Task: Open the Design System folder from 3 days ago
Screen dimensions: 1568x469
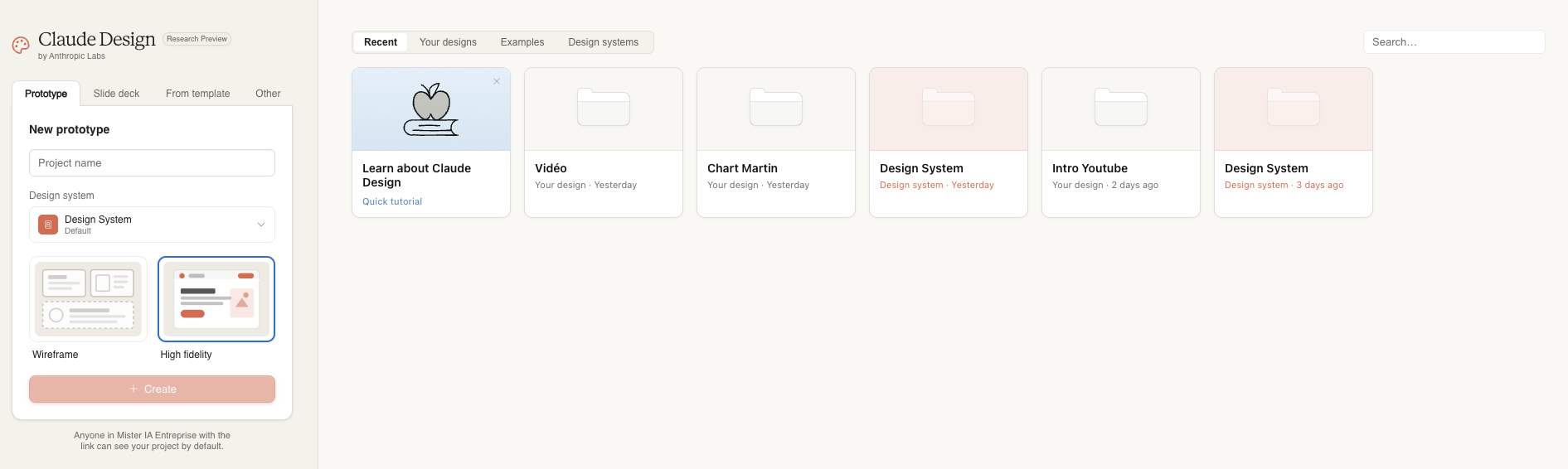Action: [x=1294, y=107]
